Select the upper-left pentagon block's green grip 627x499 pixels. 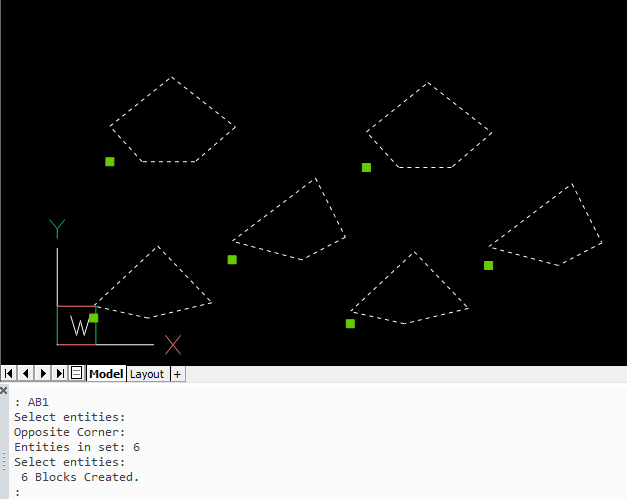click(x=110, y=162)
